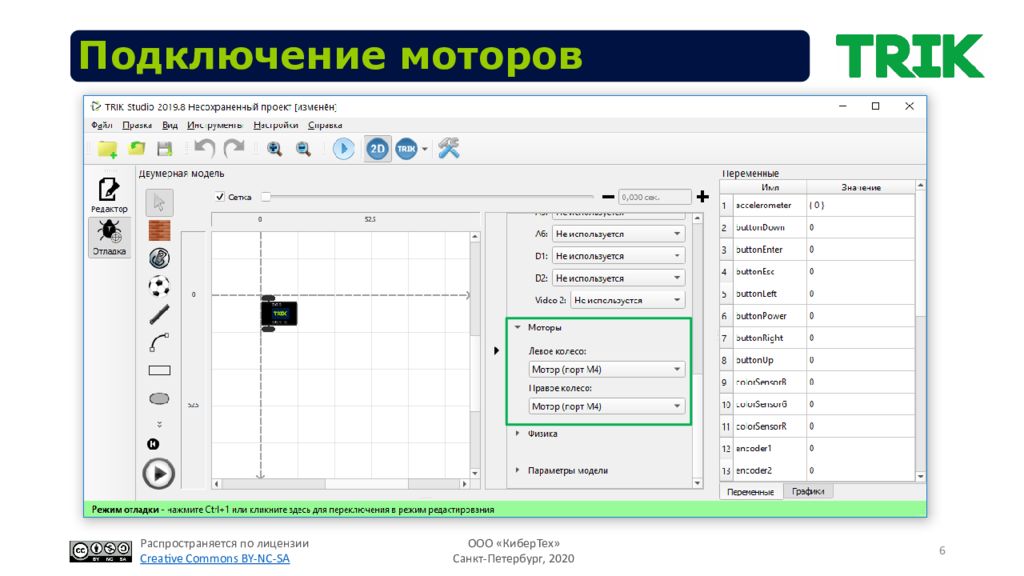The width and height of the screenshot is (1024, 576).
Task: Open toolbar dropdown arrow beside TRIK icon
Action: point(424,150)
